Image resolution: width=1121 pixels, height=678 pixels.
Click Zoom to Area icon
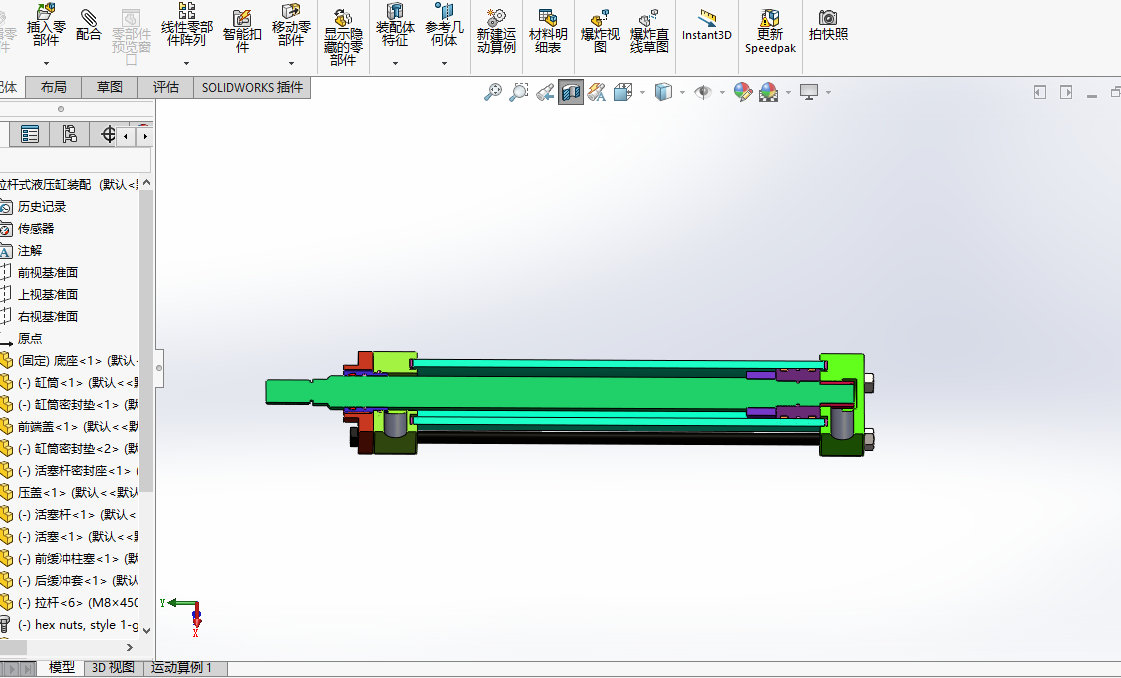pyautogui.click(x=518, y=92)
